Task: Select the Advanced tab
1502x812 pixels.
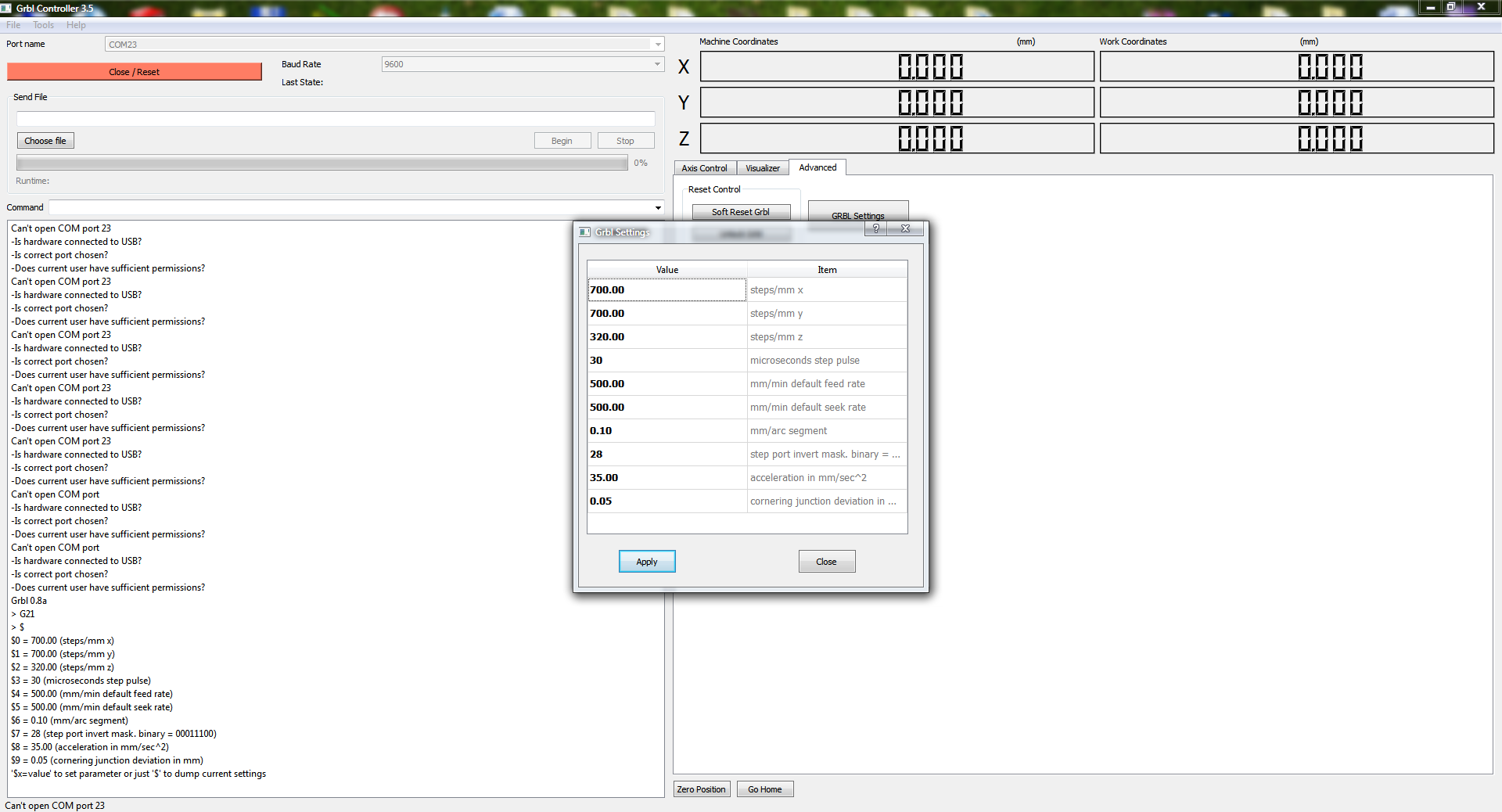Action: tap(817, 167)
